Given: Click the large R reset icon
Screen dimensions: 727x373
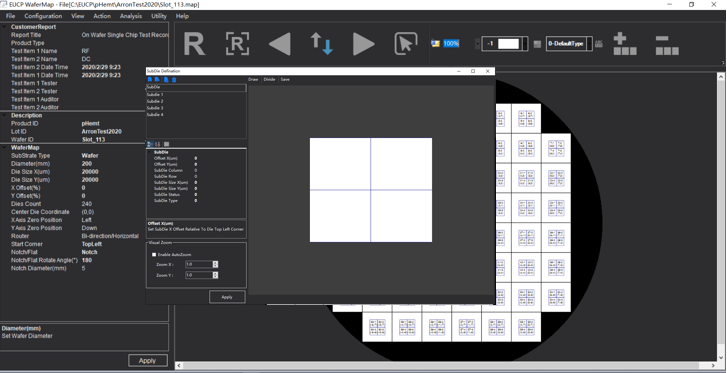Looking at the screenshot, I should click(194, 44).
